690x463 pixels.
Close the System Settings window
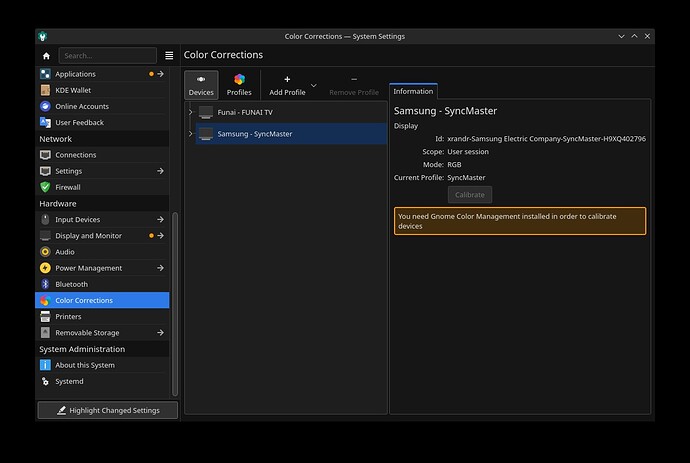coord(647,37)
